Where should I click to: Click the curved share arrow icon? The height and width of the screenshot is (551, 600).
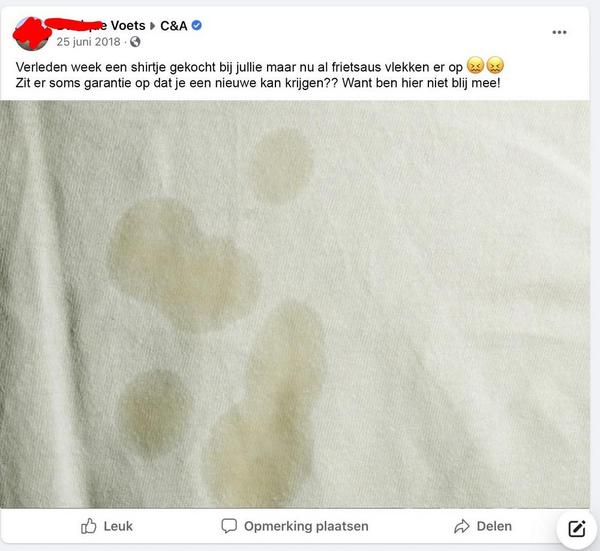coord(462,526)
